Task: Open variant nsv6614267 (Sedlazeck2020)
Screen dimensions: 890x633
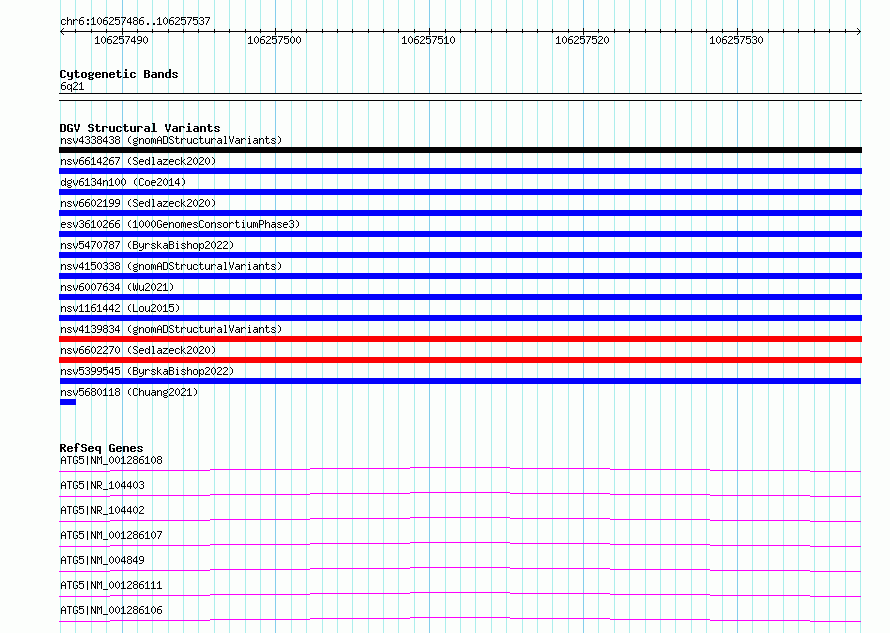Action: [x=138, y=161]
